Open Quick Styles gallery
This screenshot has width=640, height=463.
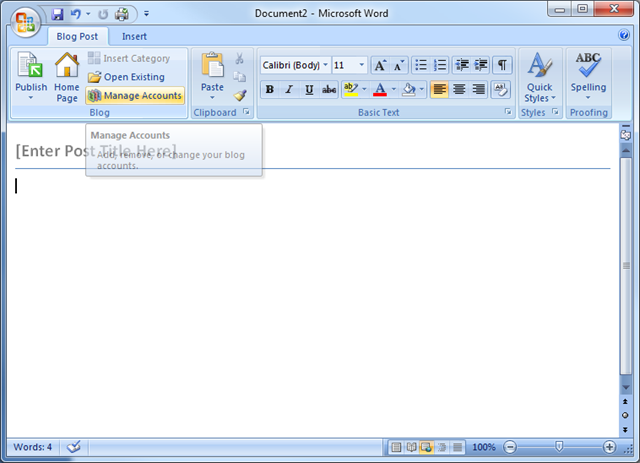(539, 77)
